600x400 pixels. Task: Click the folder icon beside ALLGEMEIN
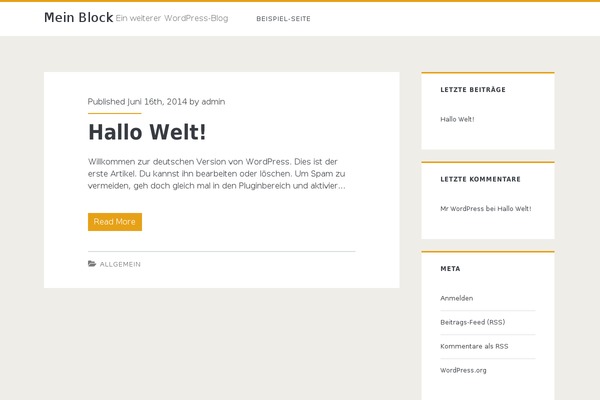pos(92,264)
